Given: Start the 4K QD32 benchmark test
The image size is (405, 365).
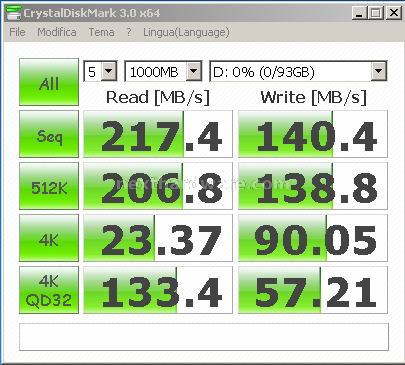Looking at the screenshot, I should tap(49, 290).
